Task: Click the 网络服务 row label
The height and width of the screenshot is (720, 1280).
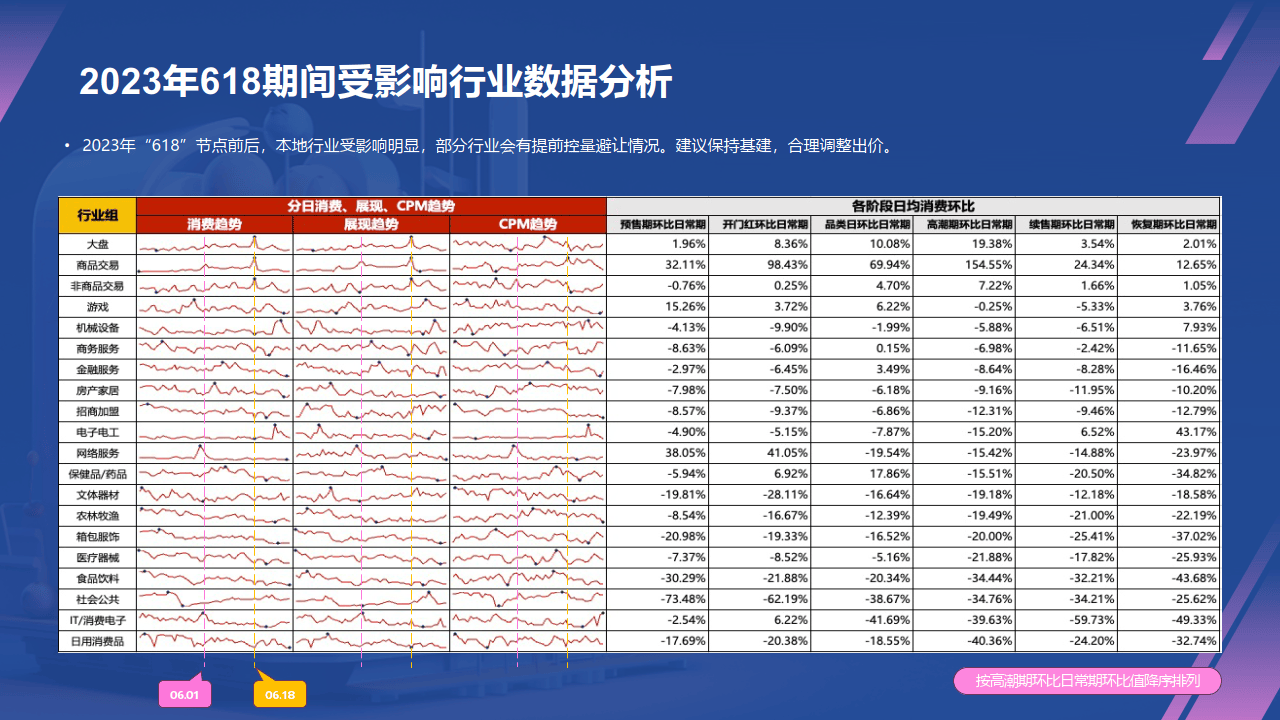Action: pyautogui.click(x=98, y=453)
